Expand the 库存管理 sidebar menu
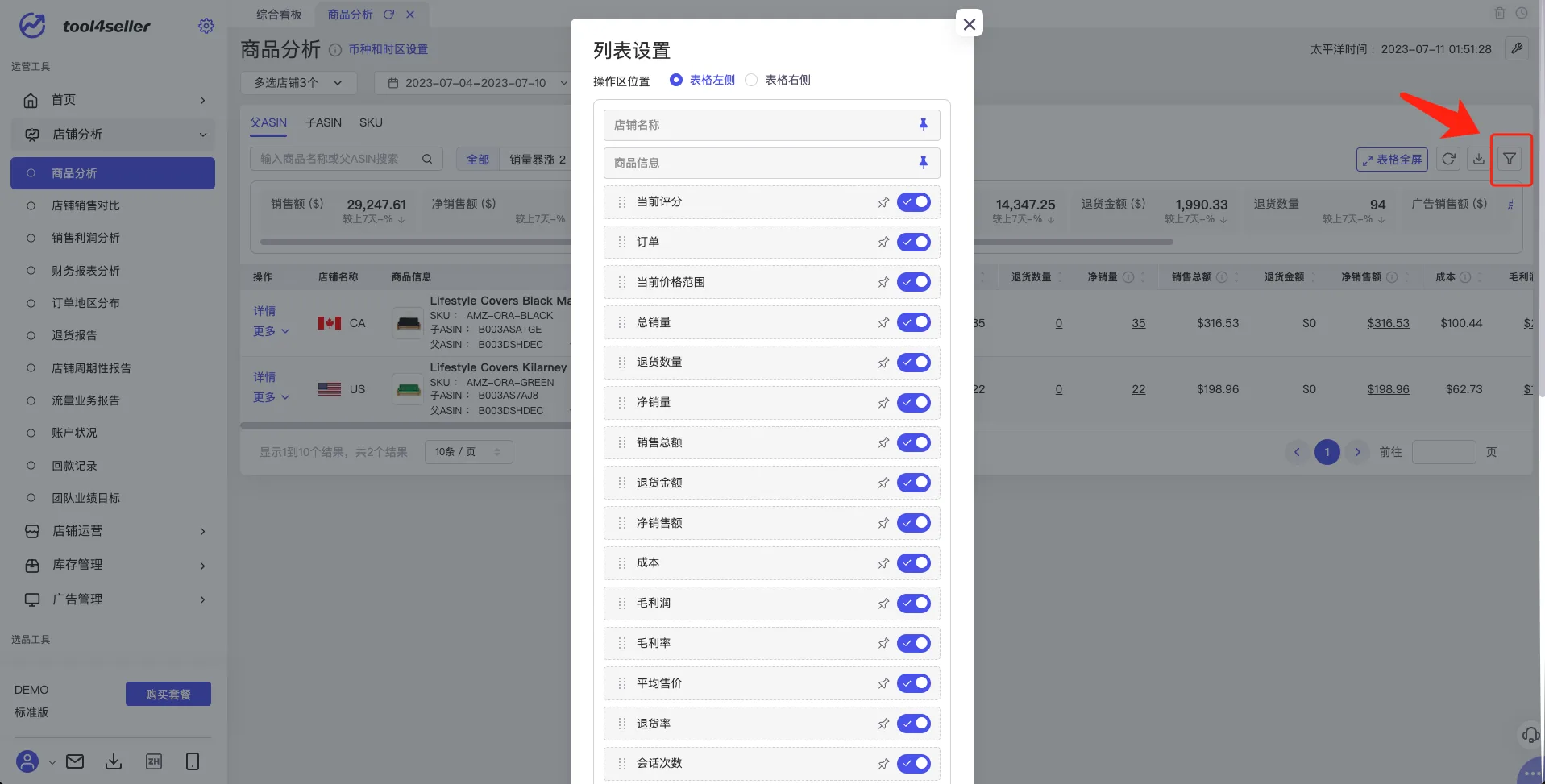This screenshot has width=1545, height=784. (113, 565)
